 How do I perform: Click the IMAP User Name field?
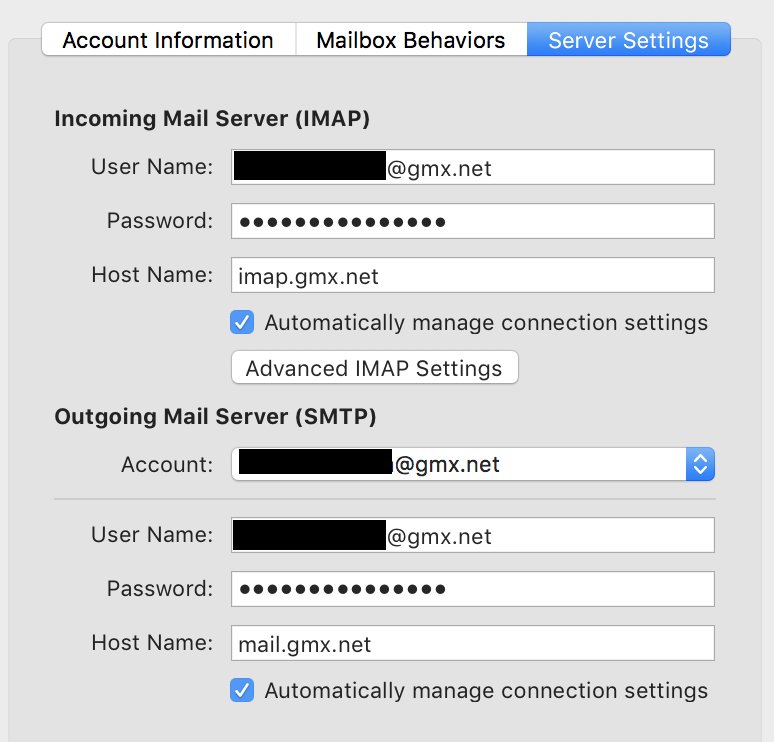coord(472,167)
